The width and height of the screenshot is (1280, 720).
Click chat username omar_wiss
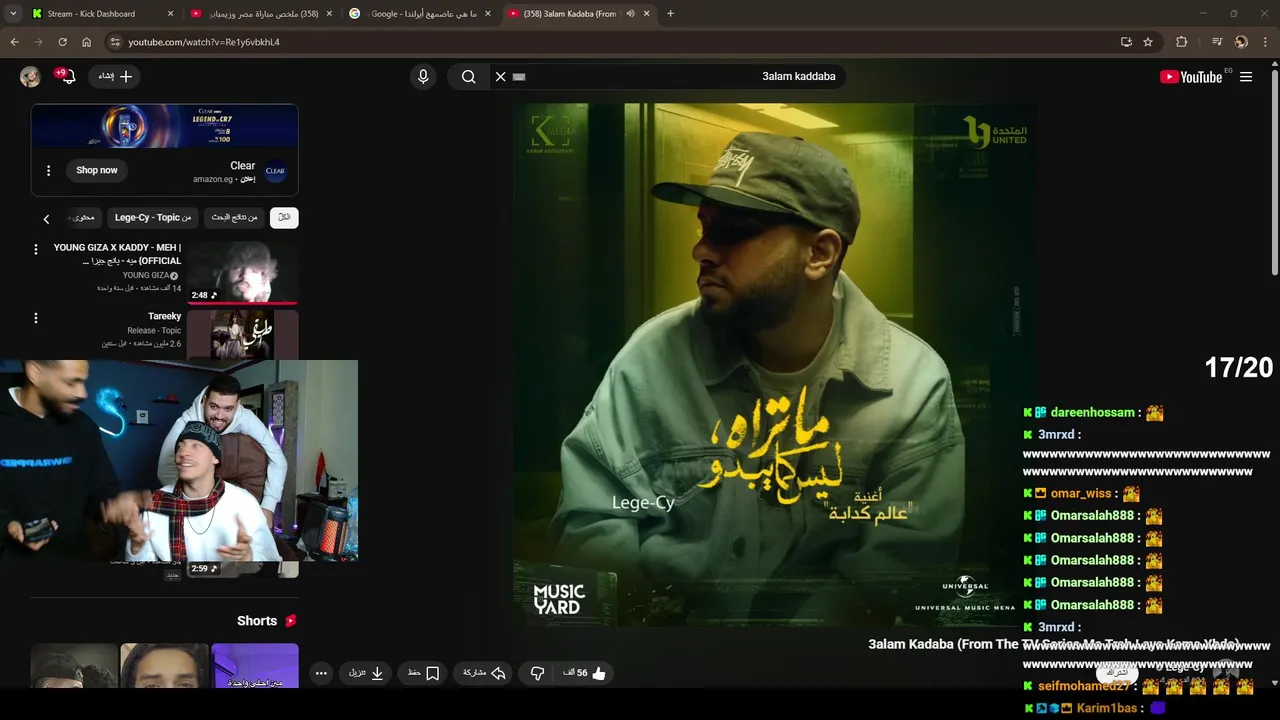[x=1081, y=493]
